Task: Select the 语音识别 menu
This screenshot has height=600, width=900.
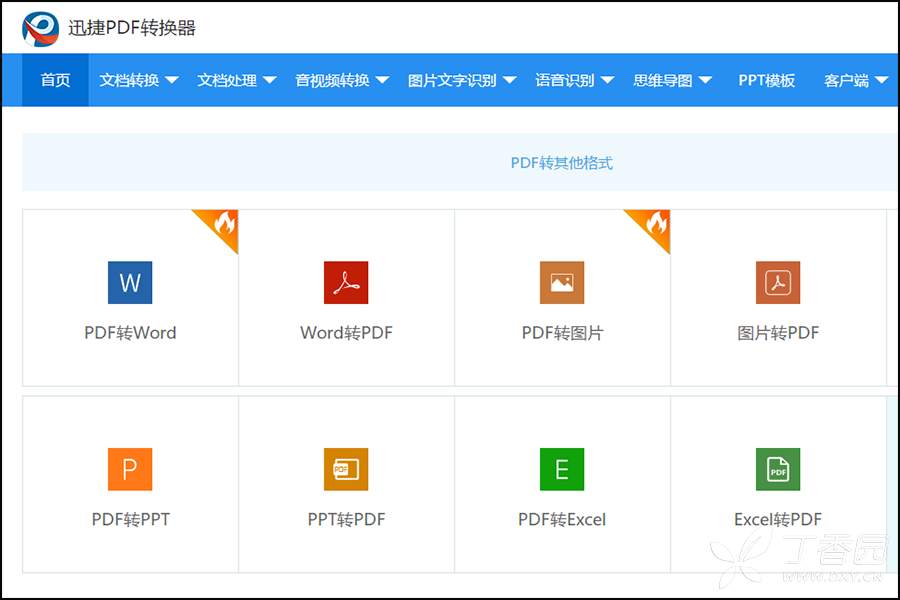Action: coord(565,80)
